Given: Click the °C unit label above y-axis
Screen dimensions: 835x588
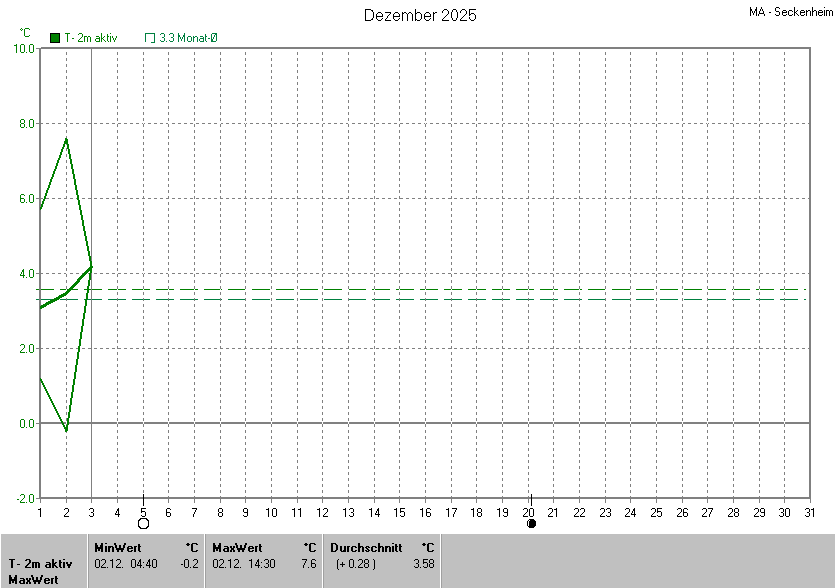Looking at the screenshot, I should 25,32.
